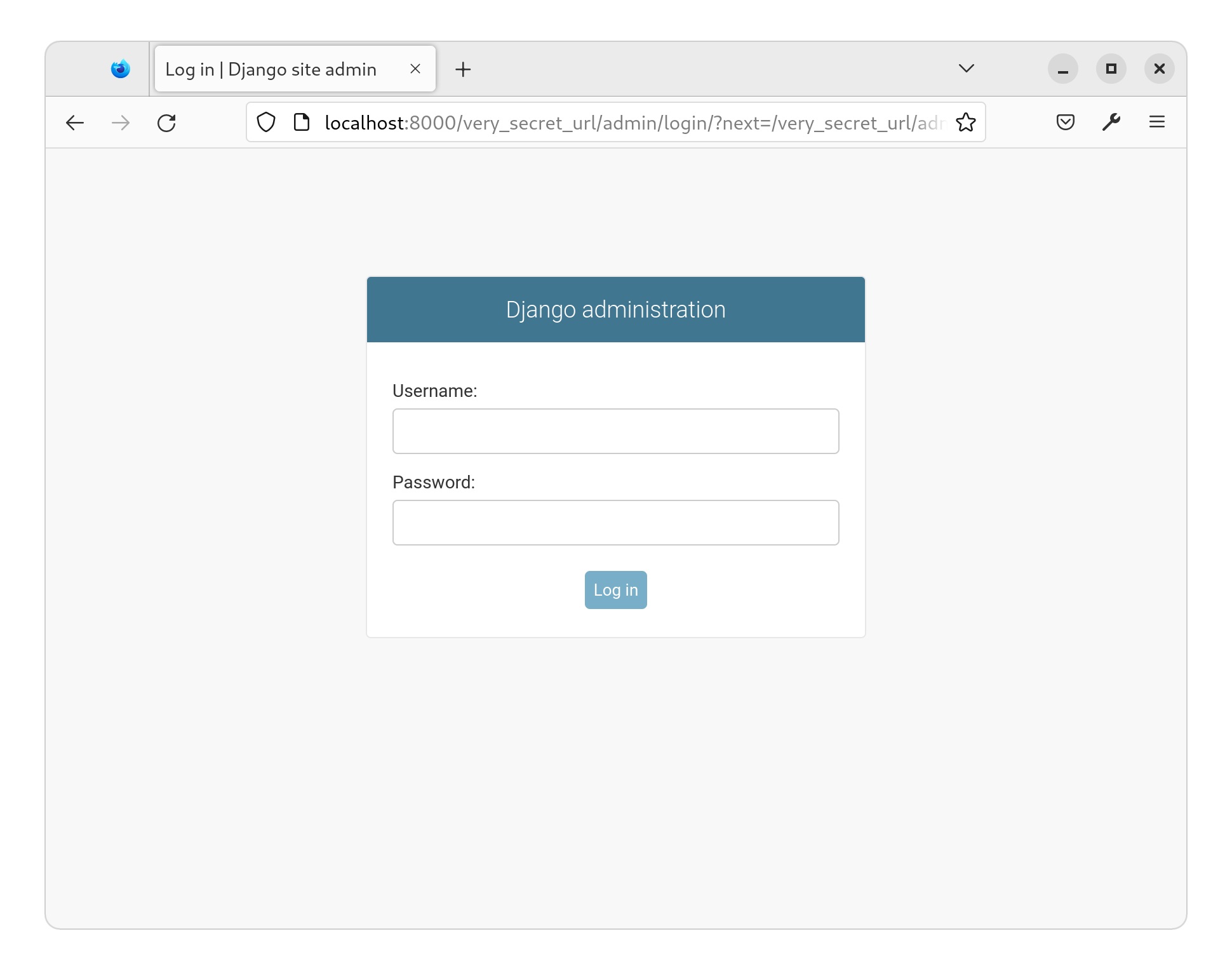Click the tracking protection shield icon

click(265, 122)
